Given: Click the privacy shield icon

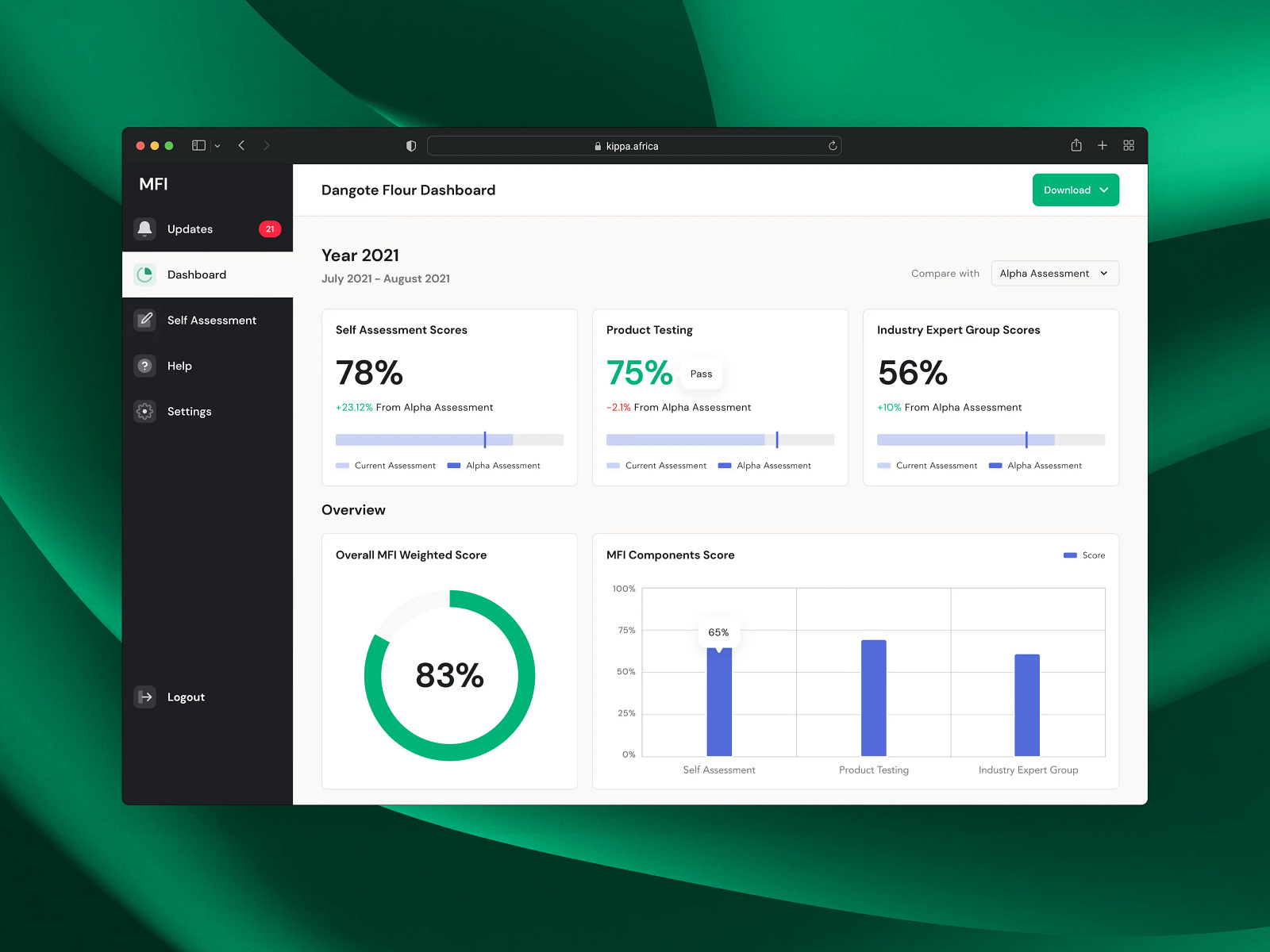Looking at the screenshot, I should coord(411,146).
